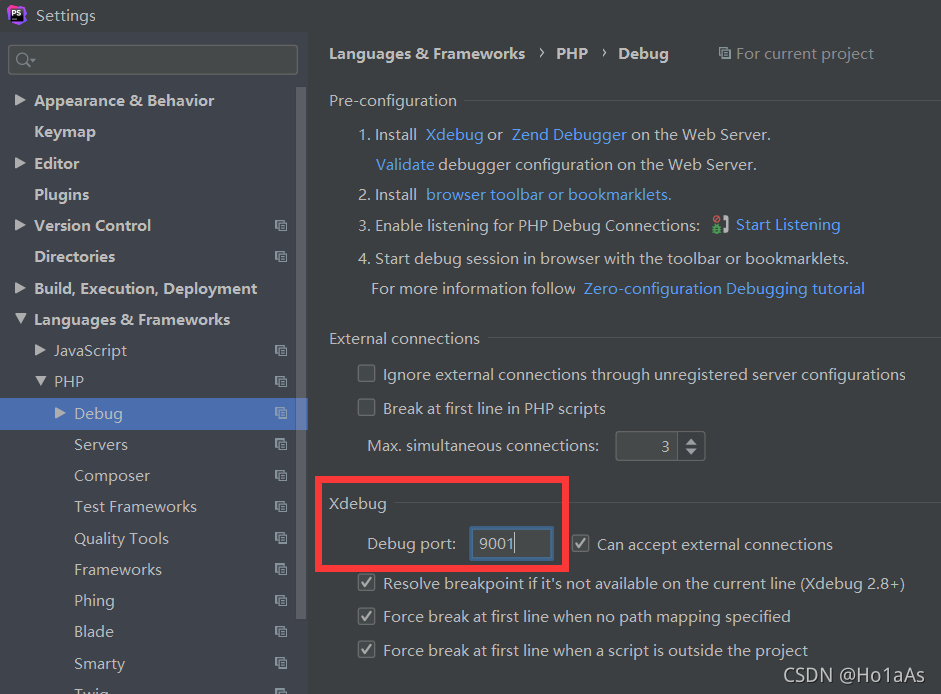The height and width of the screenshot is (694, 941).
Task: Click the project-level icon beside Blade
Action: (x=281, y=632)
